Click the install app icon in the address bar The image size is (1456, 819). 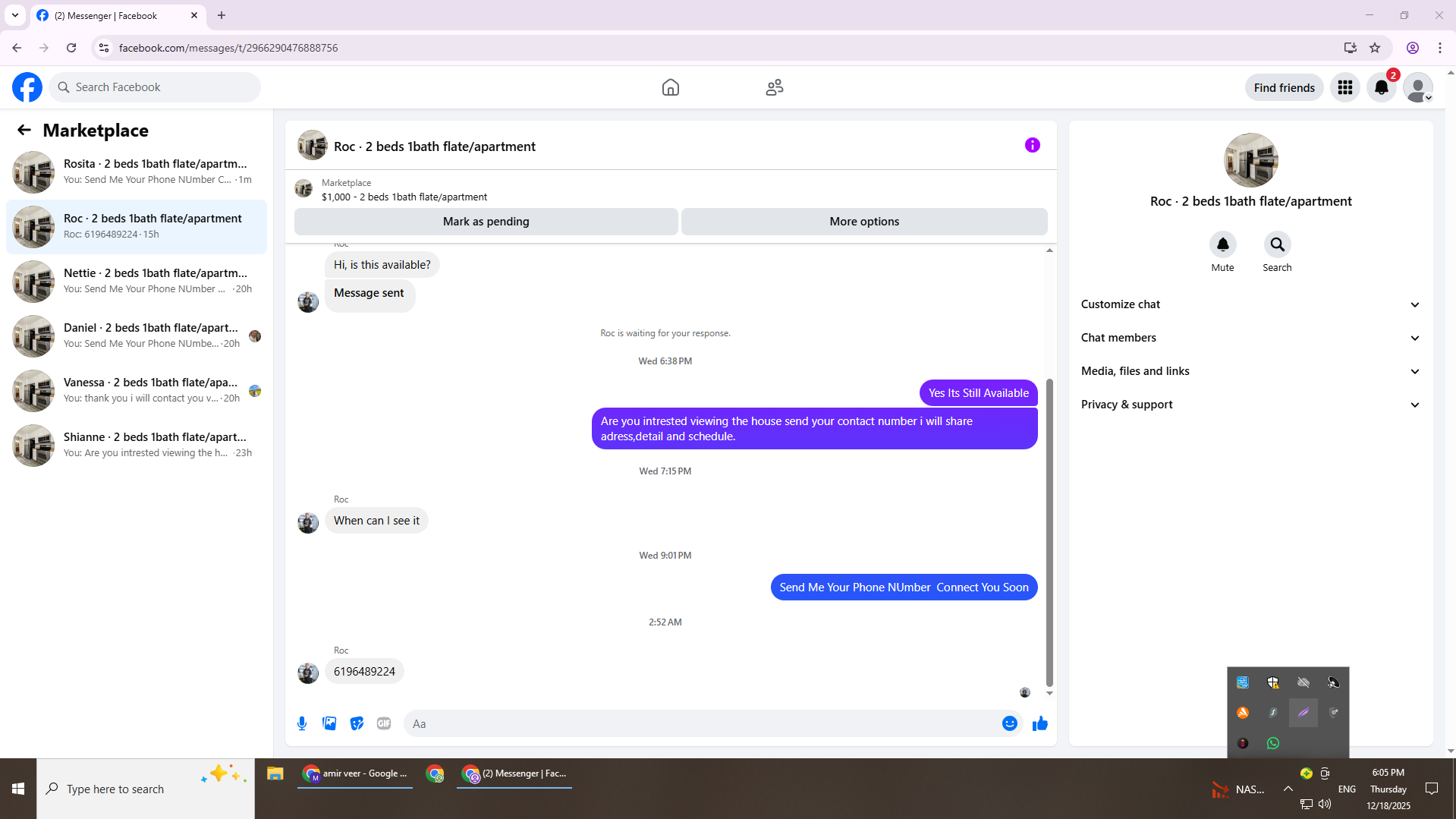point(1350,48)
